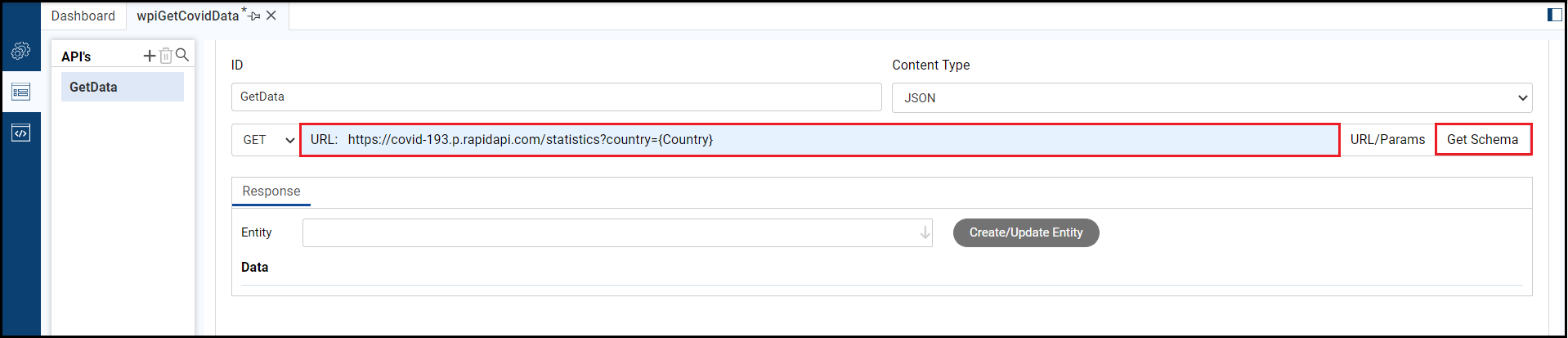
Task: Open the code view in the sidebar
Action: coord(21,133)
